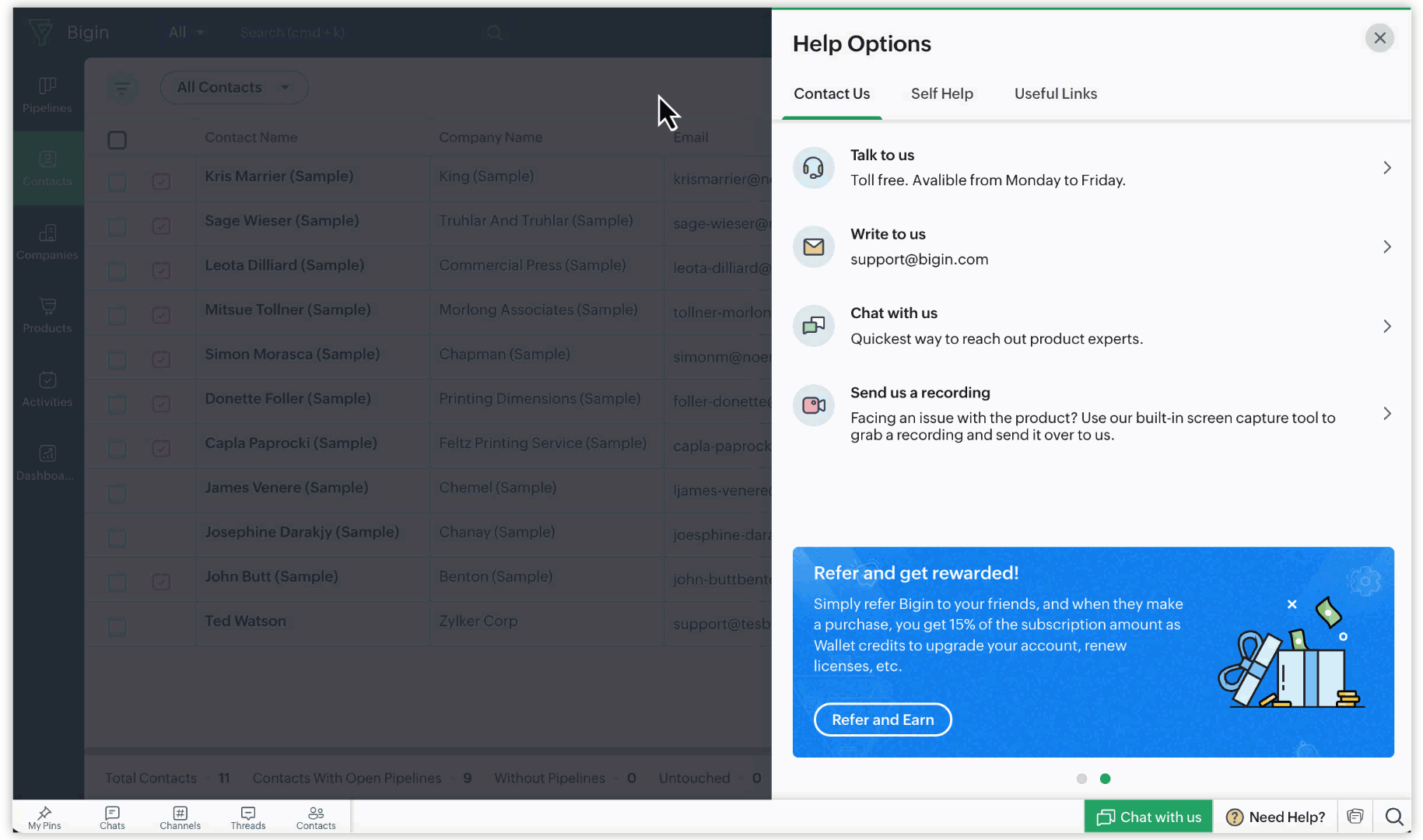Select checkbox for Leota Dilliard (Sample)
The height and width of the screenshot is (840, 1423).
coord(117,271)
